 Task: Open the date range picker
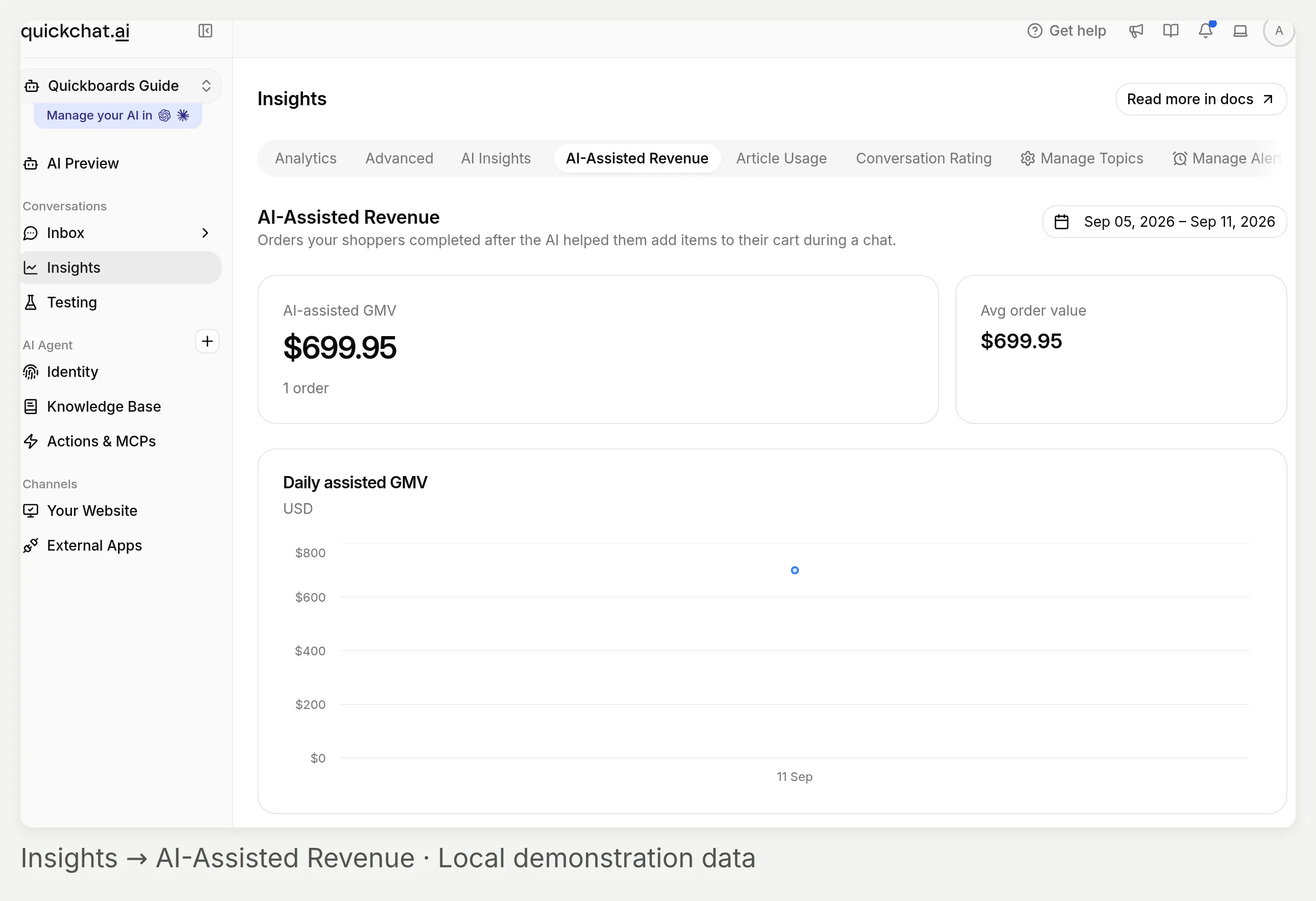point(1164,222)
